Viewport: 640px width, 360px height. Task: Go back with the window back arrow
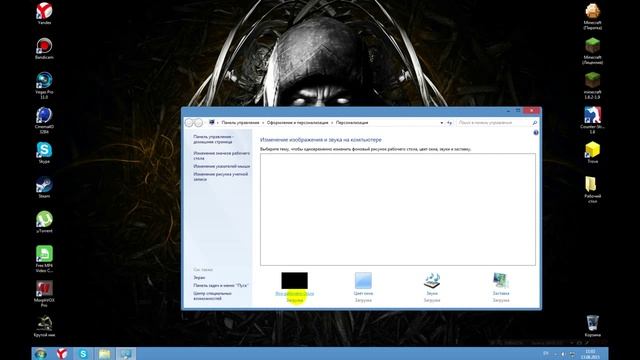[189, 122]
